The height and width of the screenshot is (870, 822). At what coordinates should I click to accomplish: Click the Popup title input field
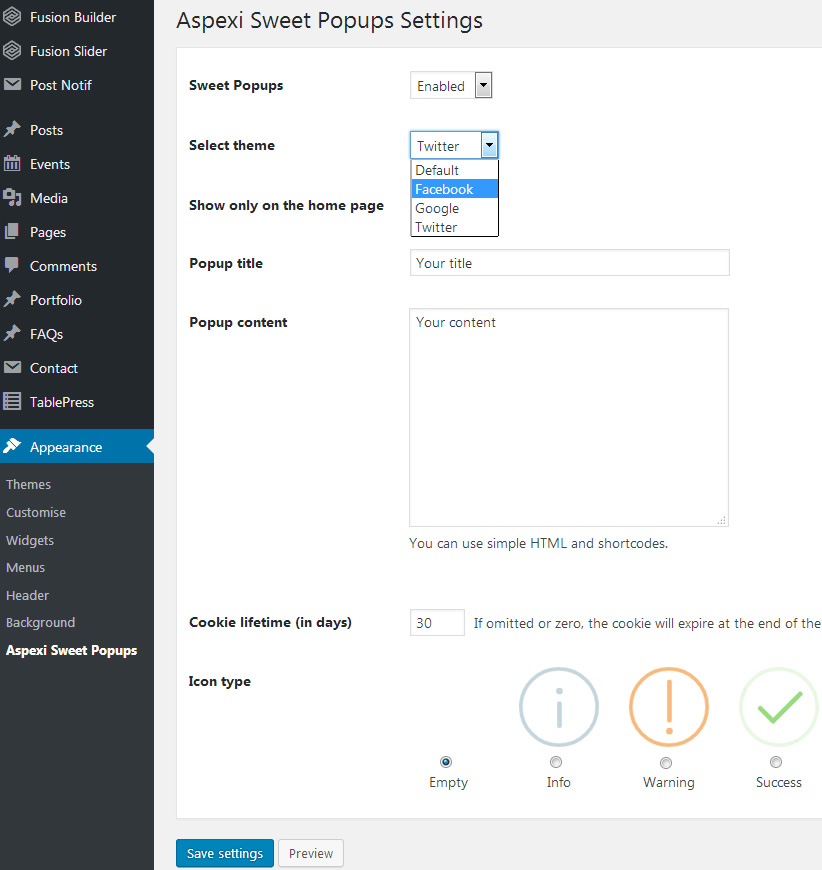click(569, 262)
